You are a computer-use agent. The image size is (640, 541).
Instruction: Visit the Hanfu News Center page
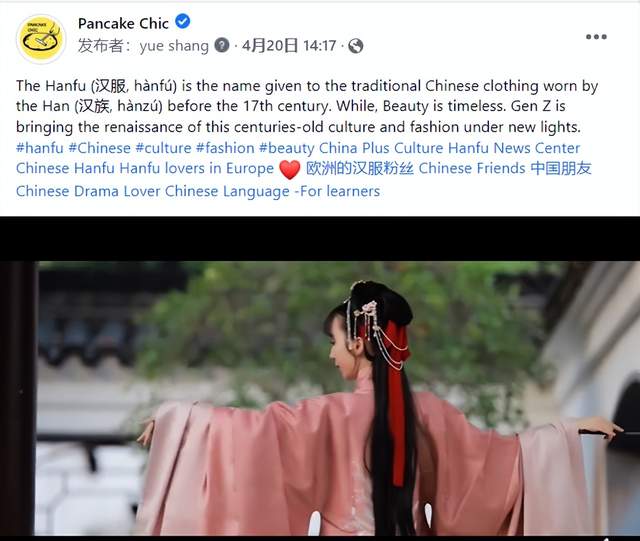[x=514, y=148]
